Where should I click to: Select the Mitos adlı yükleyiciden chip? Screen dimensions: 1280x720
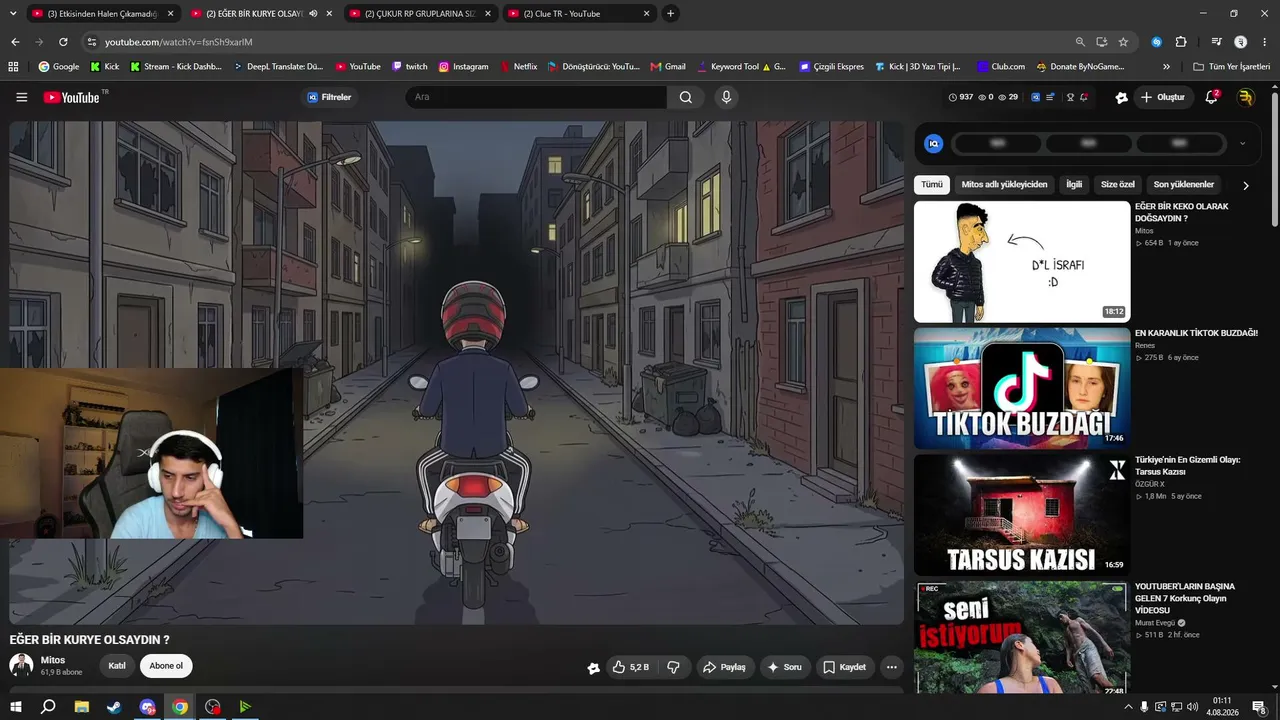(x=1004, y=185)
